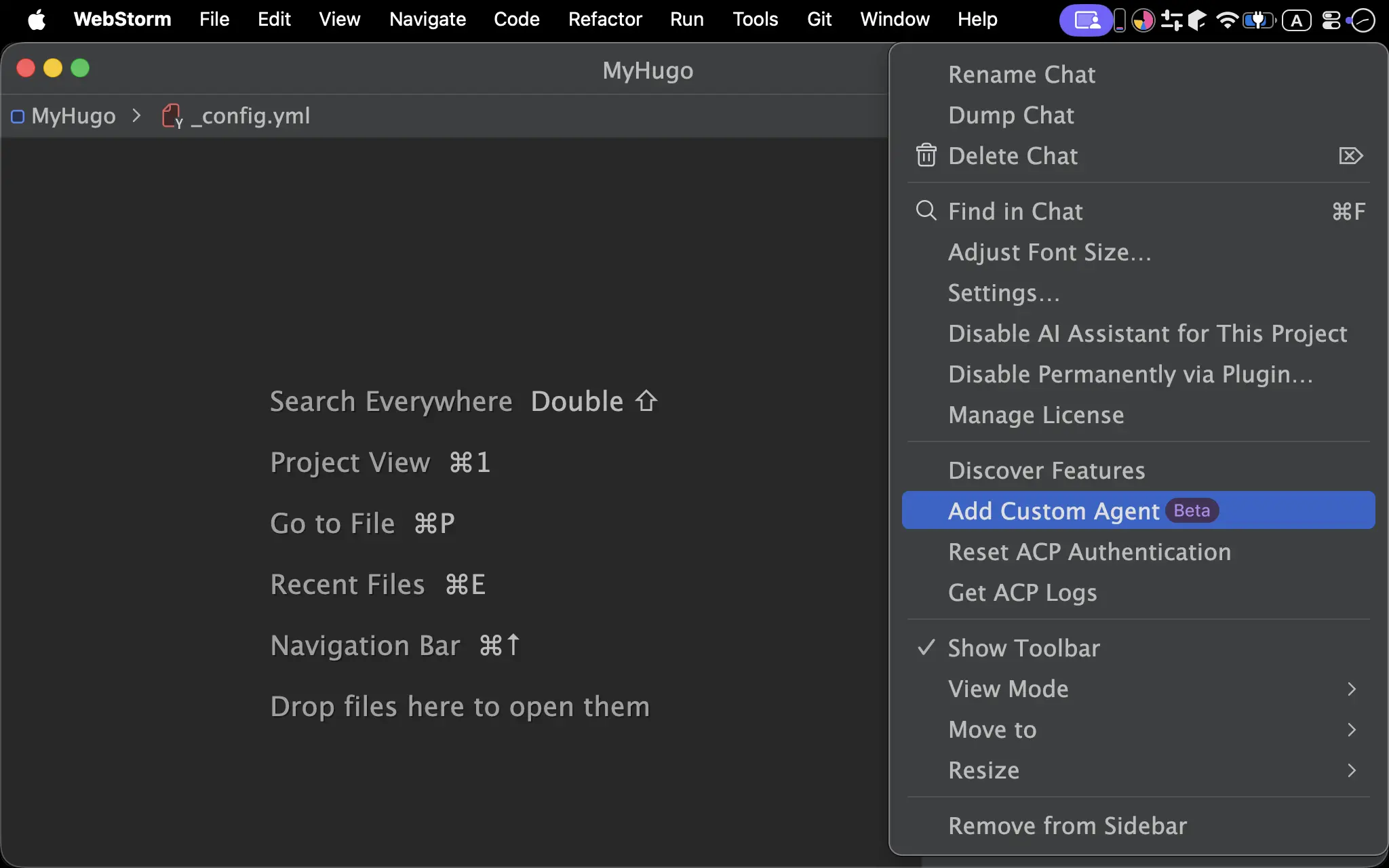Open the screen sharing status icon in menu bar
The image size is (1389, 868).
(x=1086, y=20)
